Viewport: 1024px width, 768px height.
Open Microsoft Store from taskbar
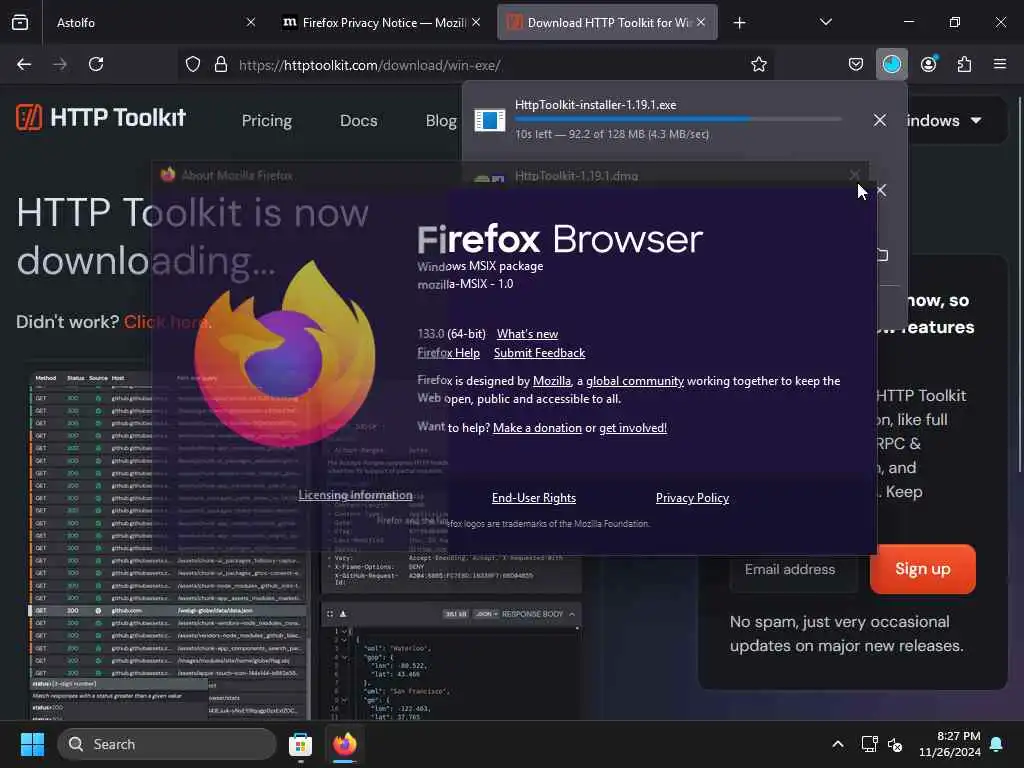tap(300, 744)
